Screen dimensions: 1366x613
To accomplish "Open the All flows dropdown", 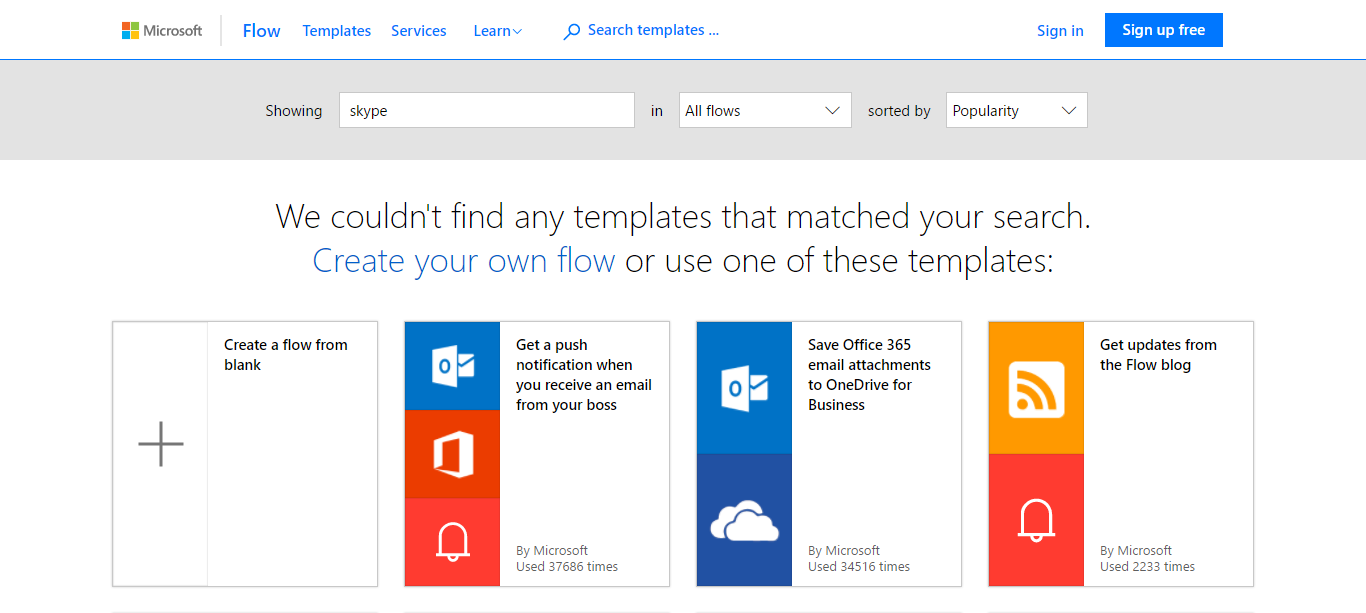I will [765, 110].
